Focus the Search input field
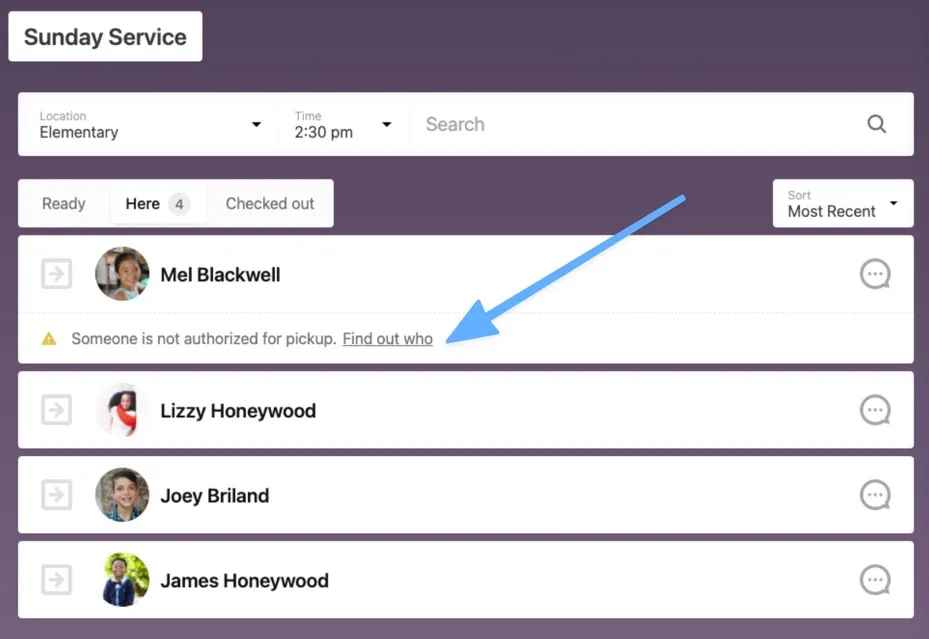The image size is (929, 639). pyautogui.click(x=630, y=124)
